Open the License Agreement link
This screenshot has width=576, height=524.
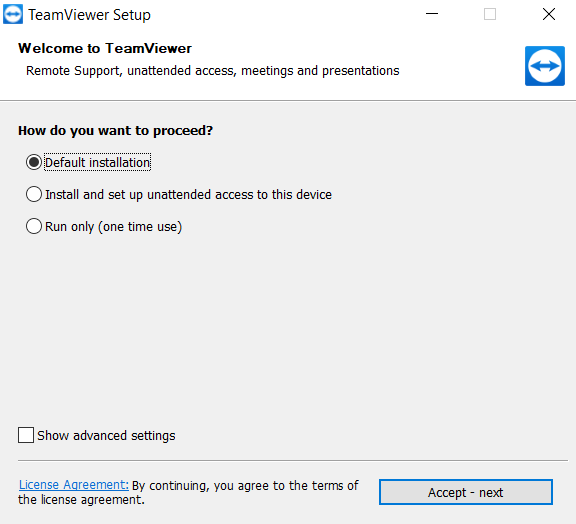pyautogui.click(x=73, y=485)
